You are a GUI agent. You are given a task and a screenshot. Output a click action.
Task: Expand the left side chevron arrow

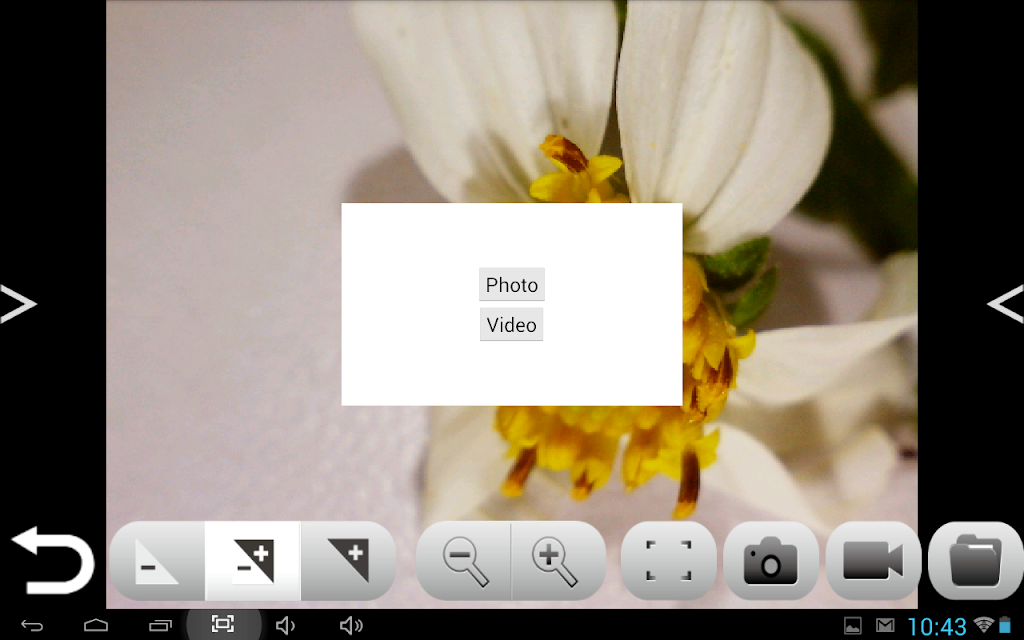pyautogui.click(x=18, y=304)
